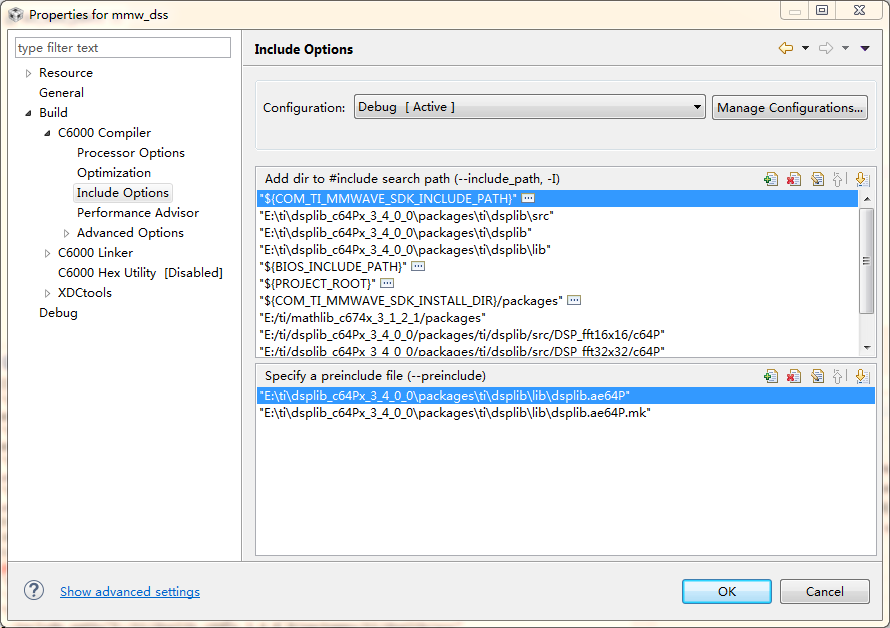890x628 pixels.
Task: Click Show advanced settings link
Action: [x=130, y=592]
